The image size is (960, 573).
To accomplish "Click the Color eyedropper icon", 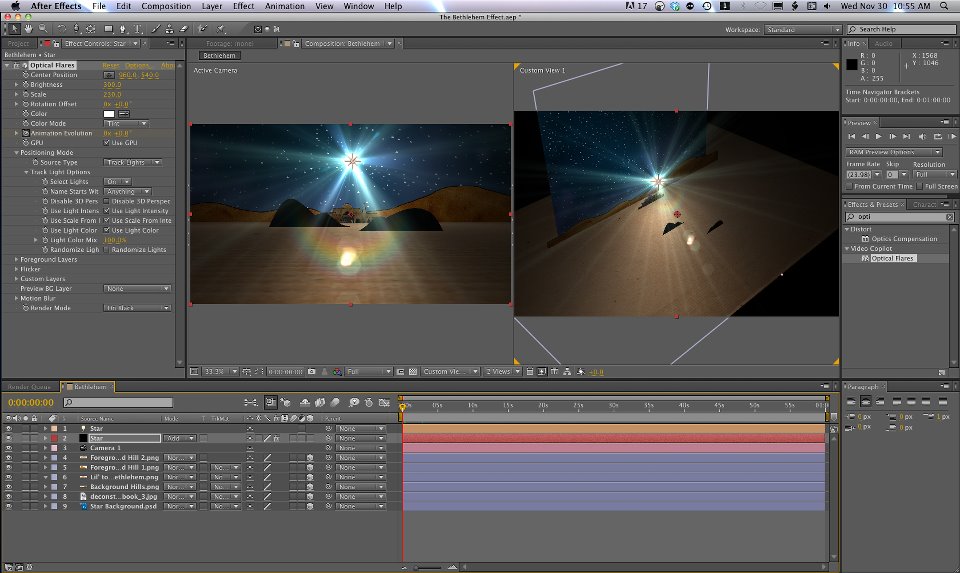I will pyautogui.click(x=126, y=114).
